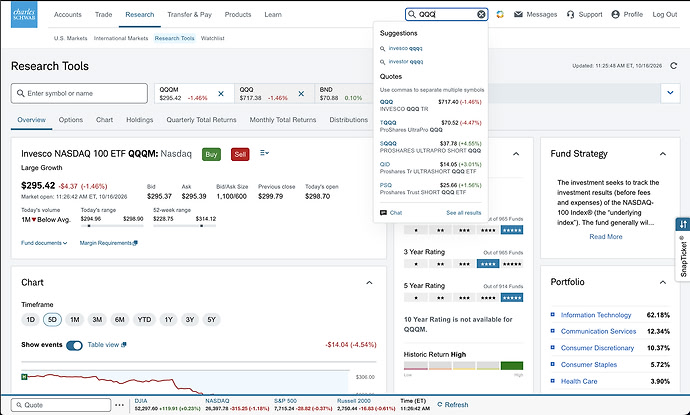
Task: Open Table view link
Action: pos(107,345)
